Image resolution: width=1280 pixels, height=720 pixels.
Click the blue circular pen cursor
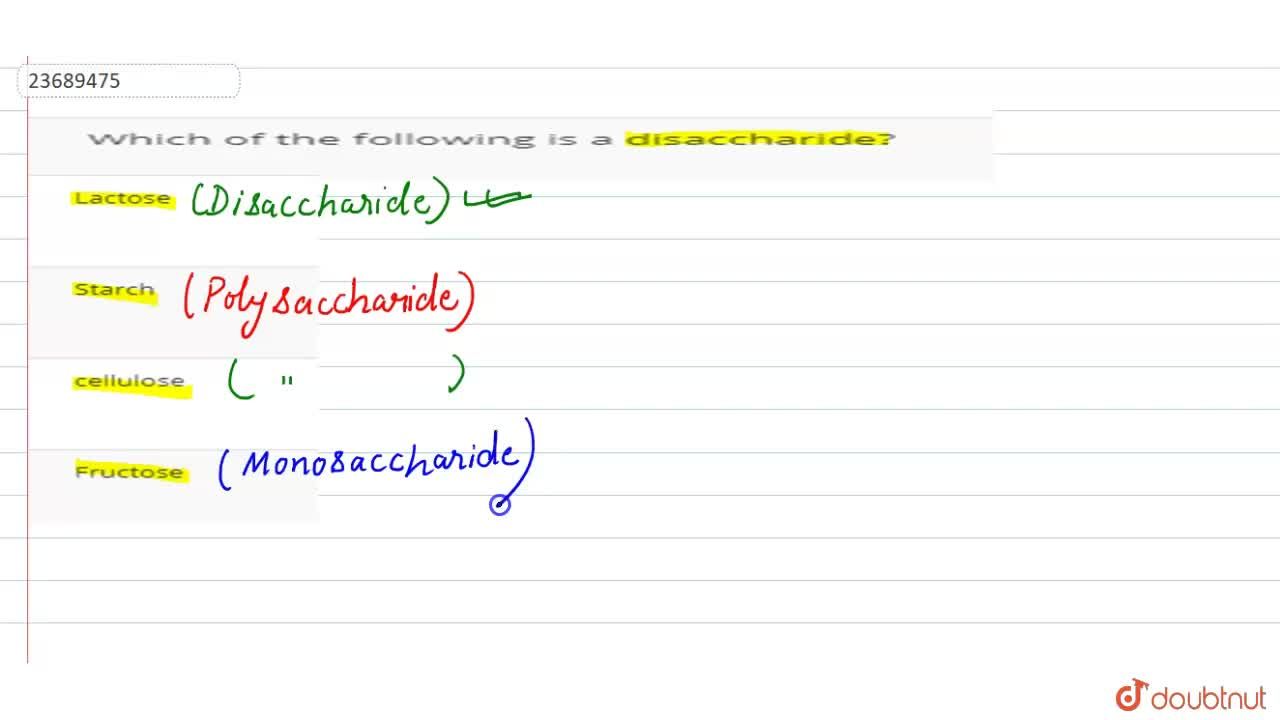tap(500, 505)
